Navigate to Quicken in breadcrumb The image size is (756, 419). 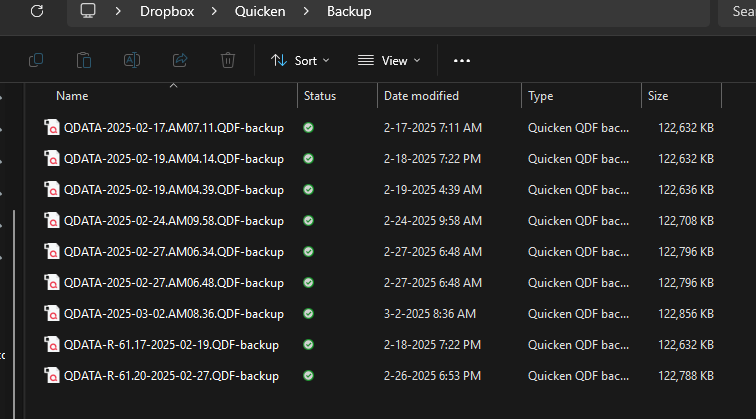point(260,11)
